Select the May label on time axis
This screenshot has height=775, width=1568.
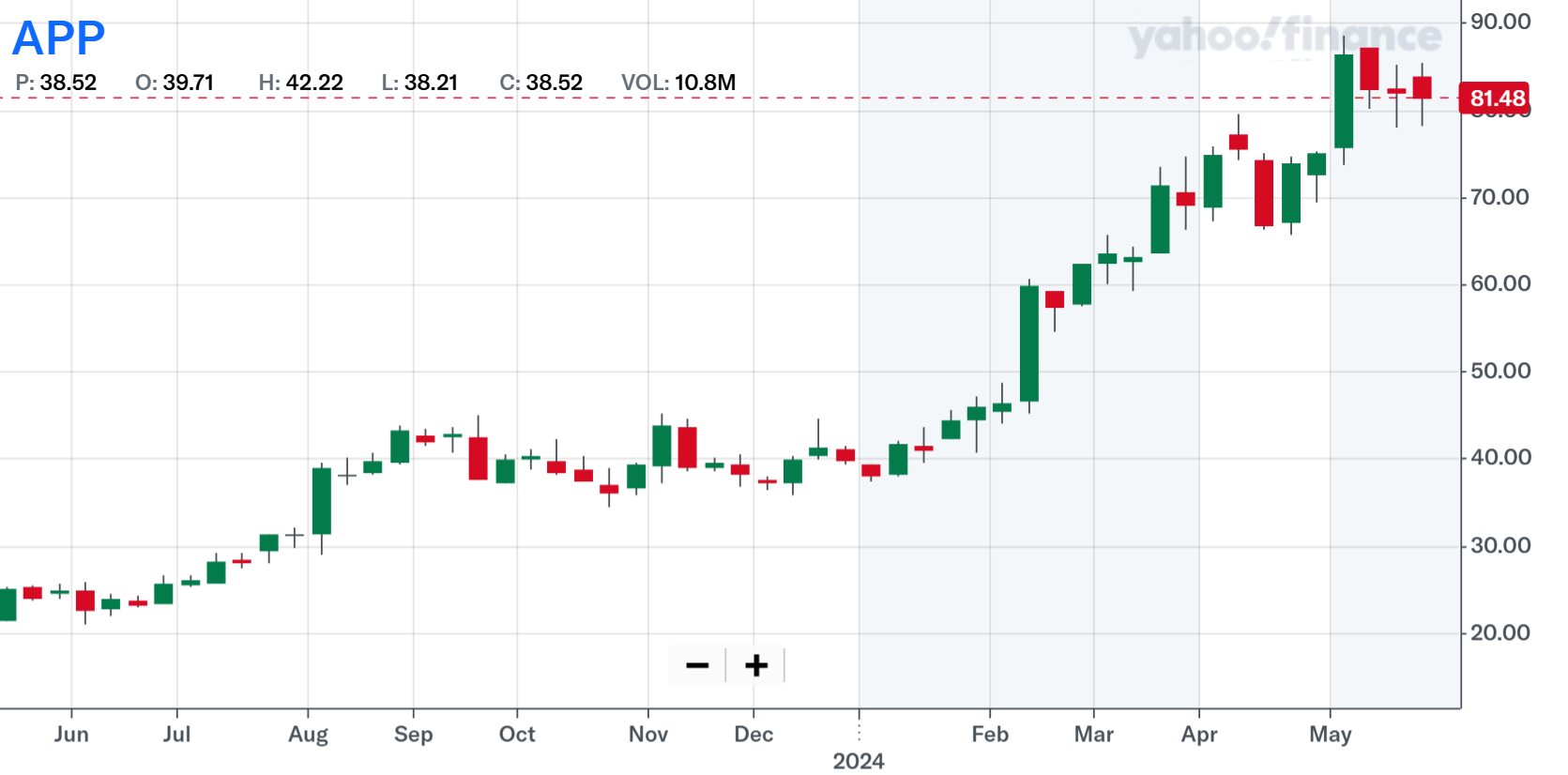(x=1330, y=734)
